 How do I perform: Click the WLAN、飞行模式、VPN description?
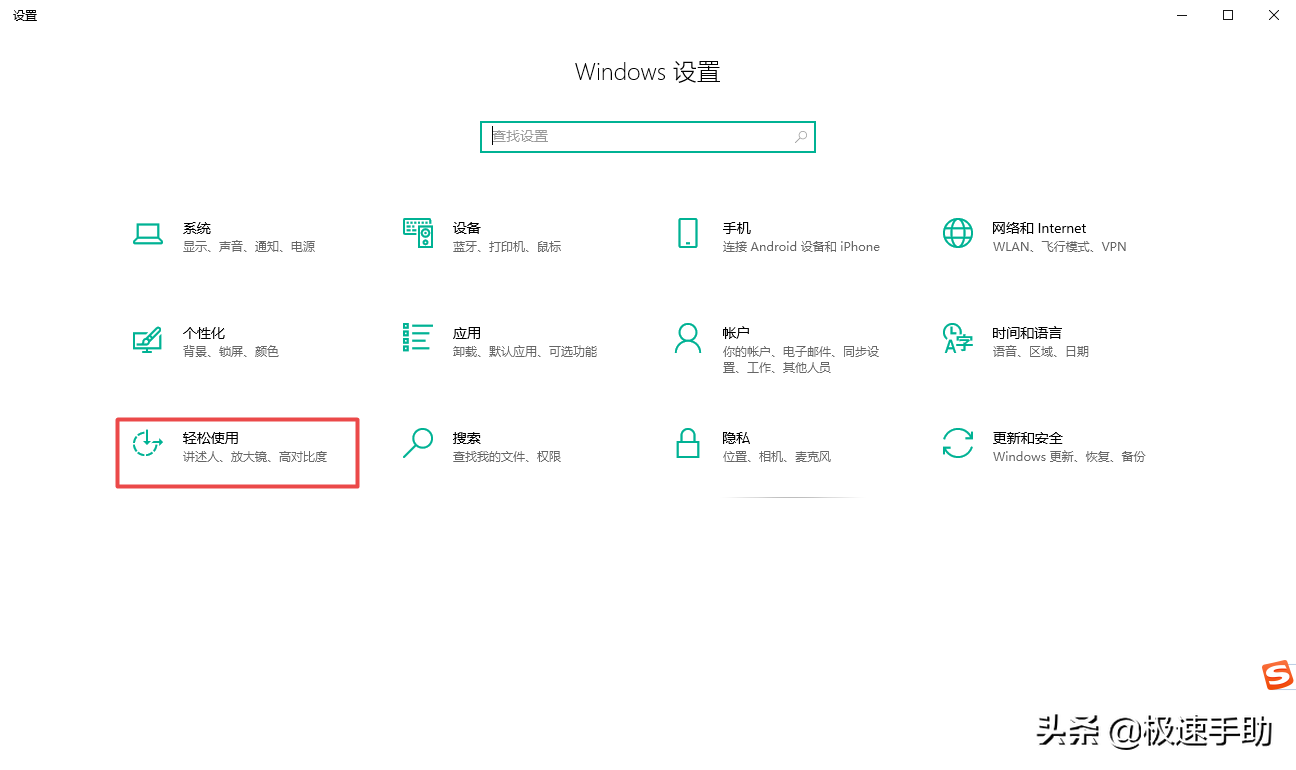click(1059, 247)
